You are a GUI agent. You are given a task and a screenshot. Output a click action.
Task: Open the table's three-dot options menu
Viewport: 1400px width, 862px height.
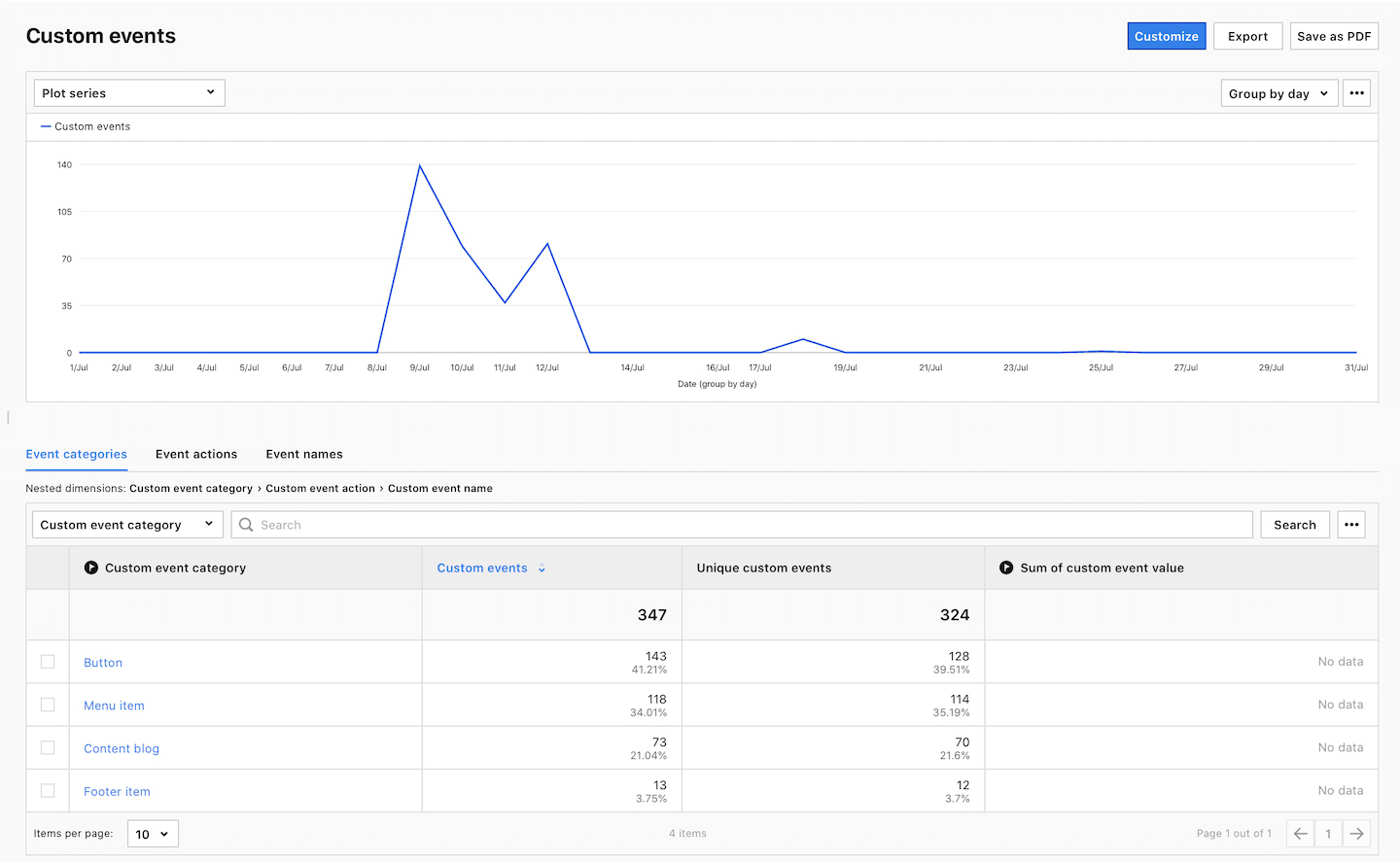(x=1351, y=525)
